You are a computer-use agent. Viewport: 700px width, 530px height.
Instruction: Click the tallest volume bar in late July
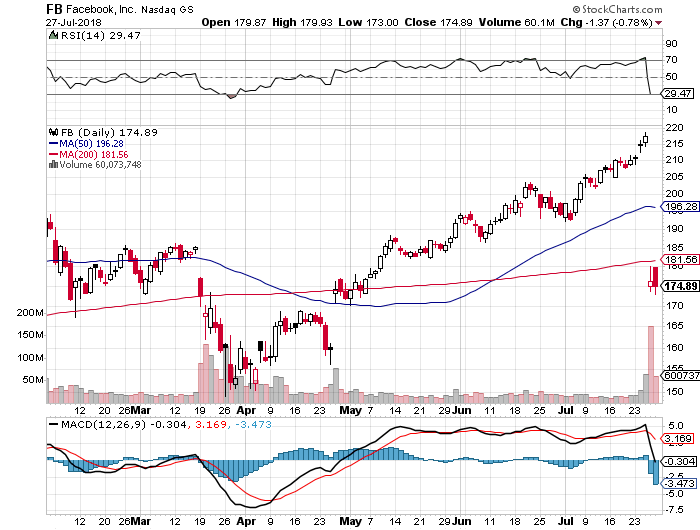pos(651,364)
